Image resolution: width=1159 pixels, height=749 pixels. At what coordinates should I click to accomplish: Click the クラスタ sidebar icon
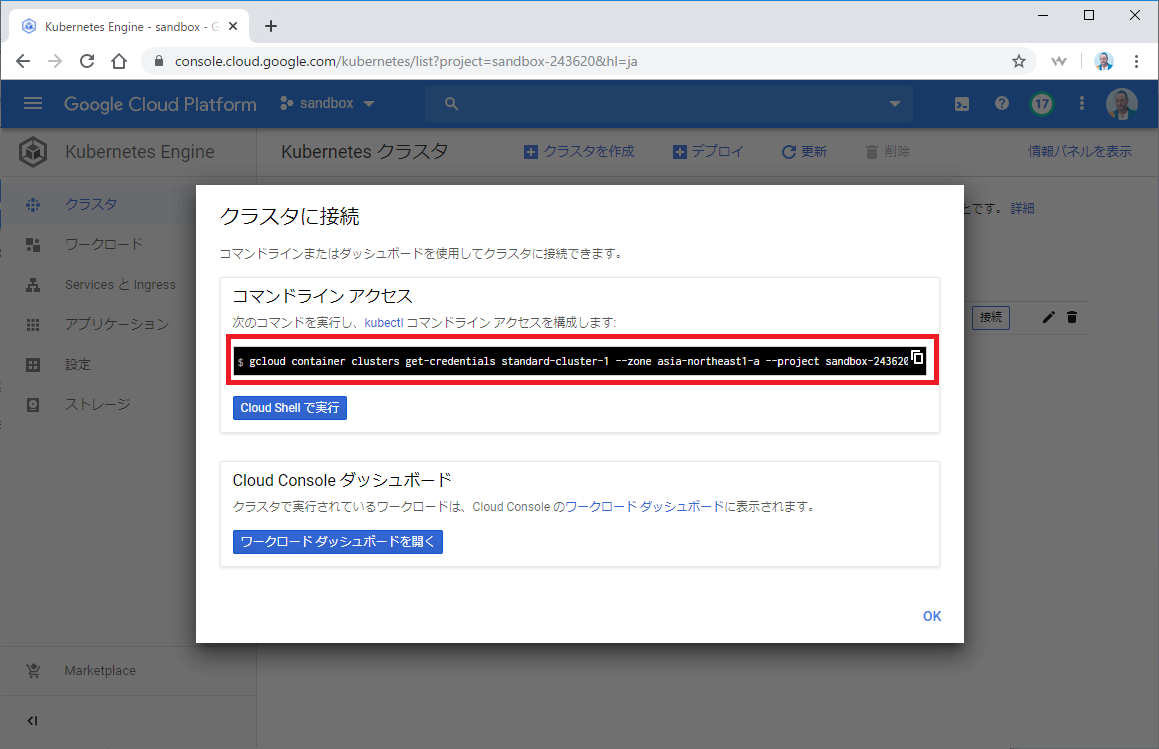(x=33, y=205)
